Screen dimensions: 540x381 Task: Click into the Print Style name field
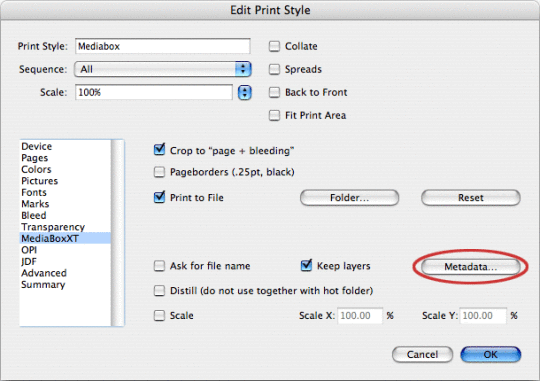point(163,46)
